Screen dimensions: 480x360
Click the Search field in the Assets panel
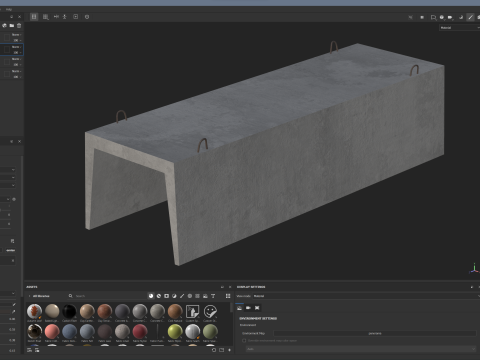click(107, 296)
